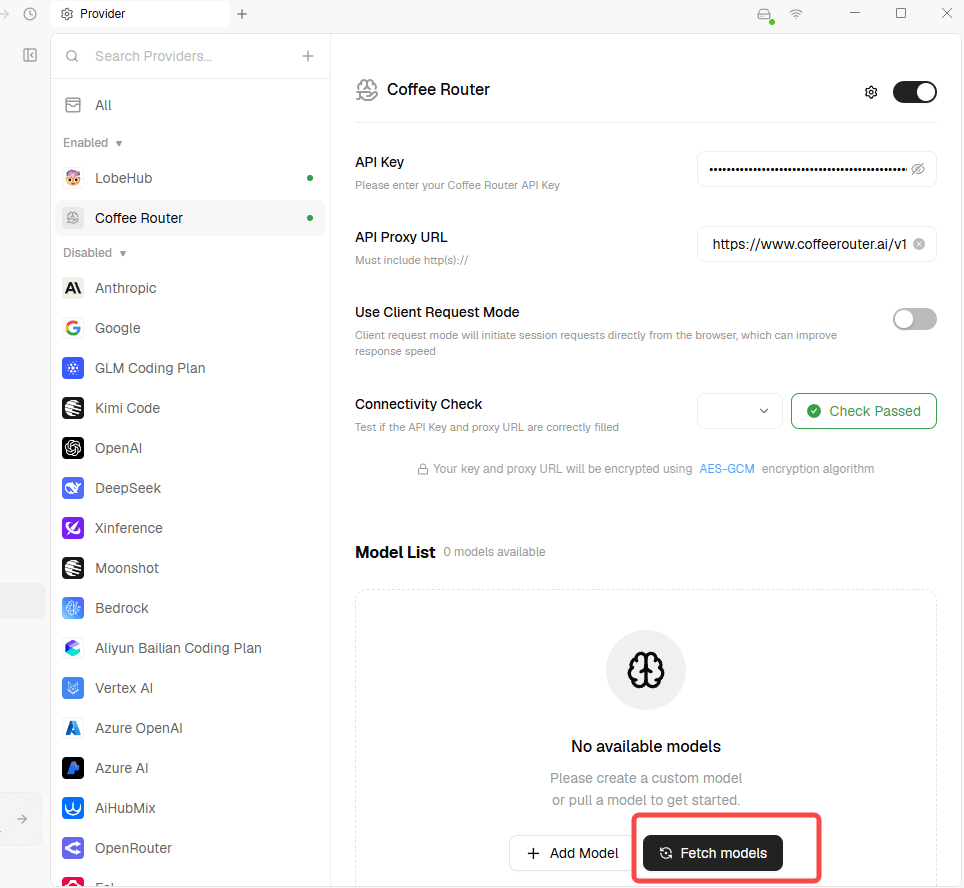Click the search magnifier icon
964x888 pixels.
[x=72, y=56]
